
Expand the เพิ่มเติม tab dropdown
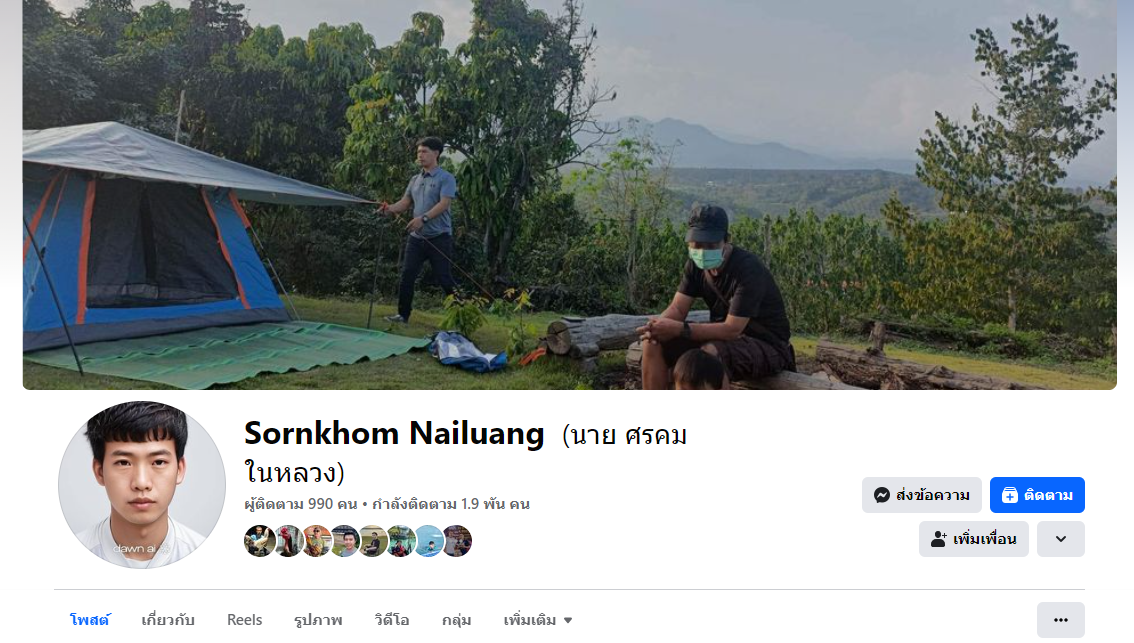pyautogui.click(x=537, y=621)
